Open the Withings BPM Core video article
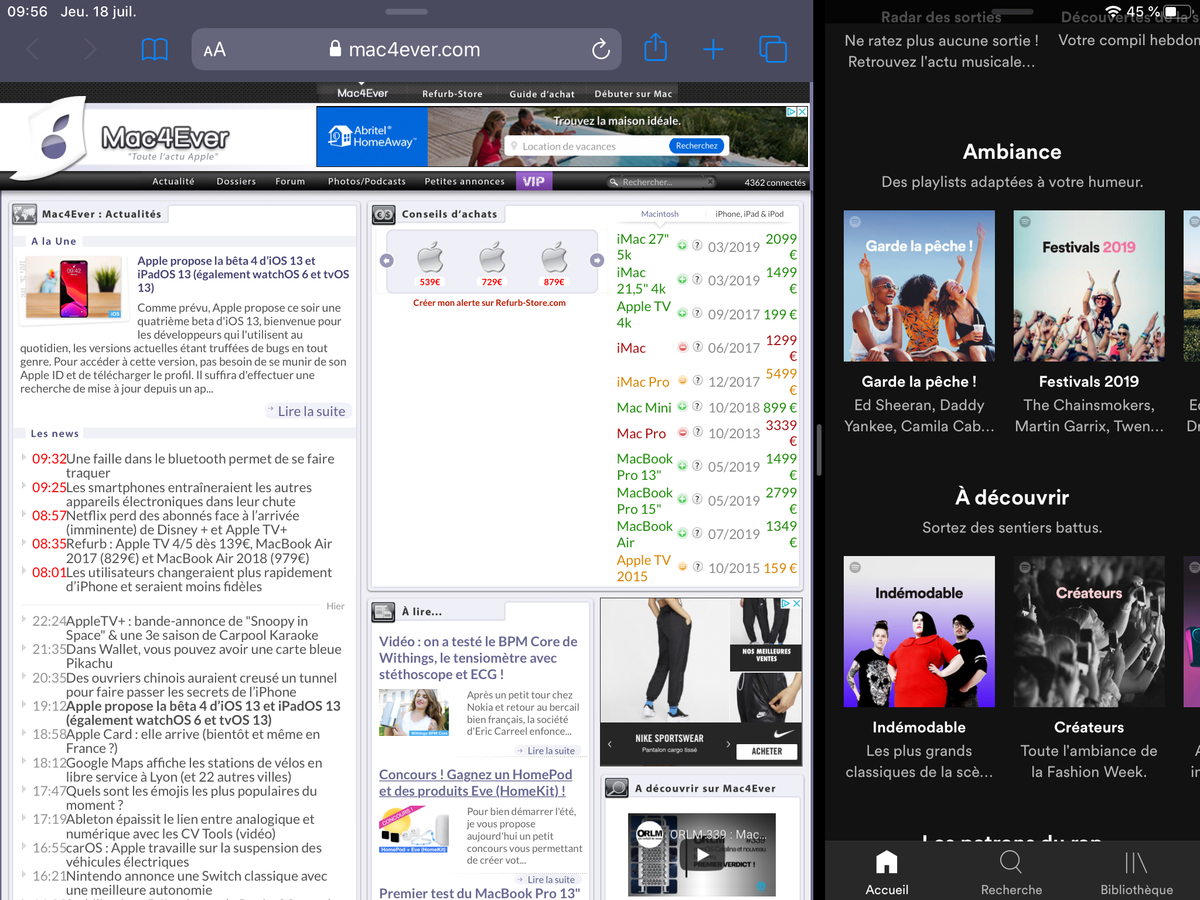The width and height of the screenshot is (1200, 900). (x=478, y=658)
